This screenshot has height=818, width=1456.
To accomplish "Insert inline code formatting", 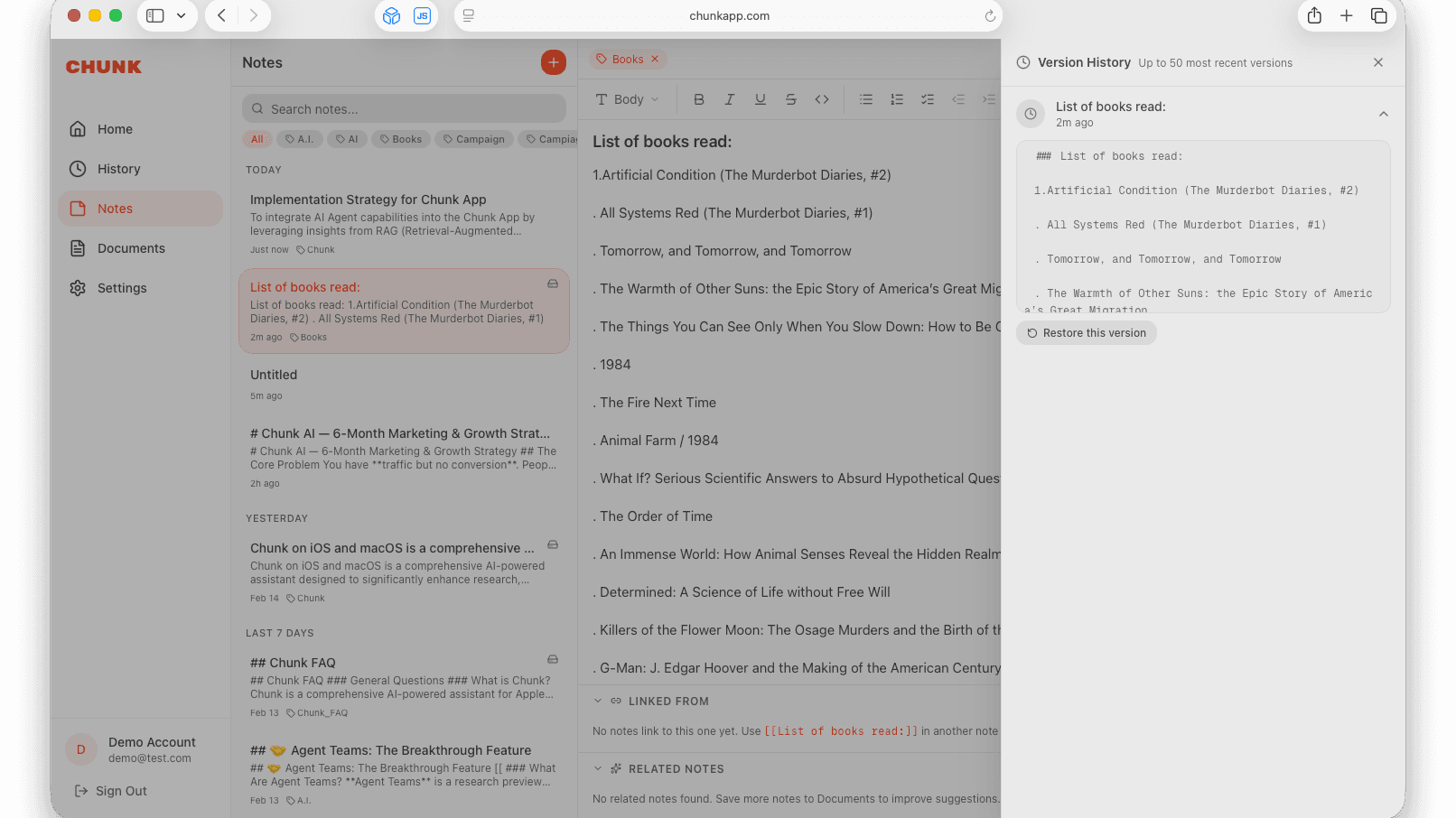I will coord(821,99).
